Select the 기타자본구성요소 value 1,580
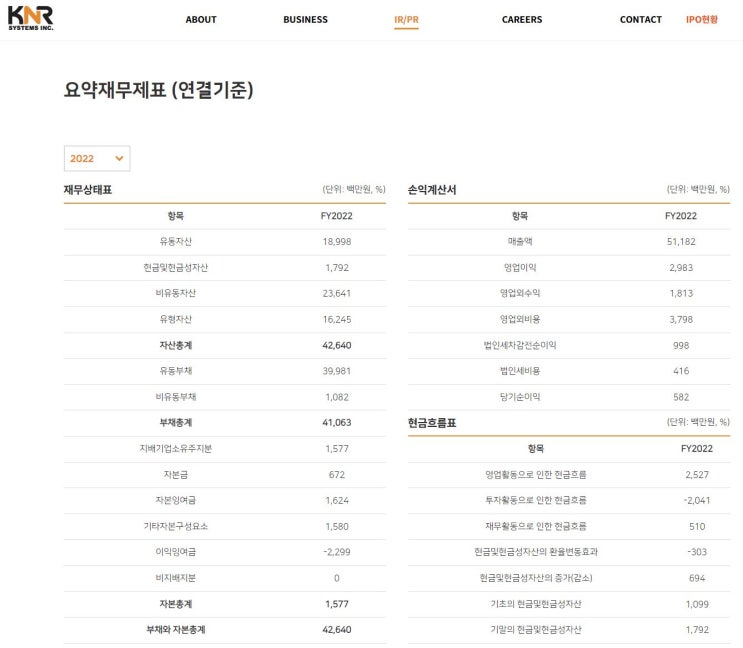 pyautogui.click(x=337, y=526)
